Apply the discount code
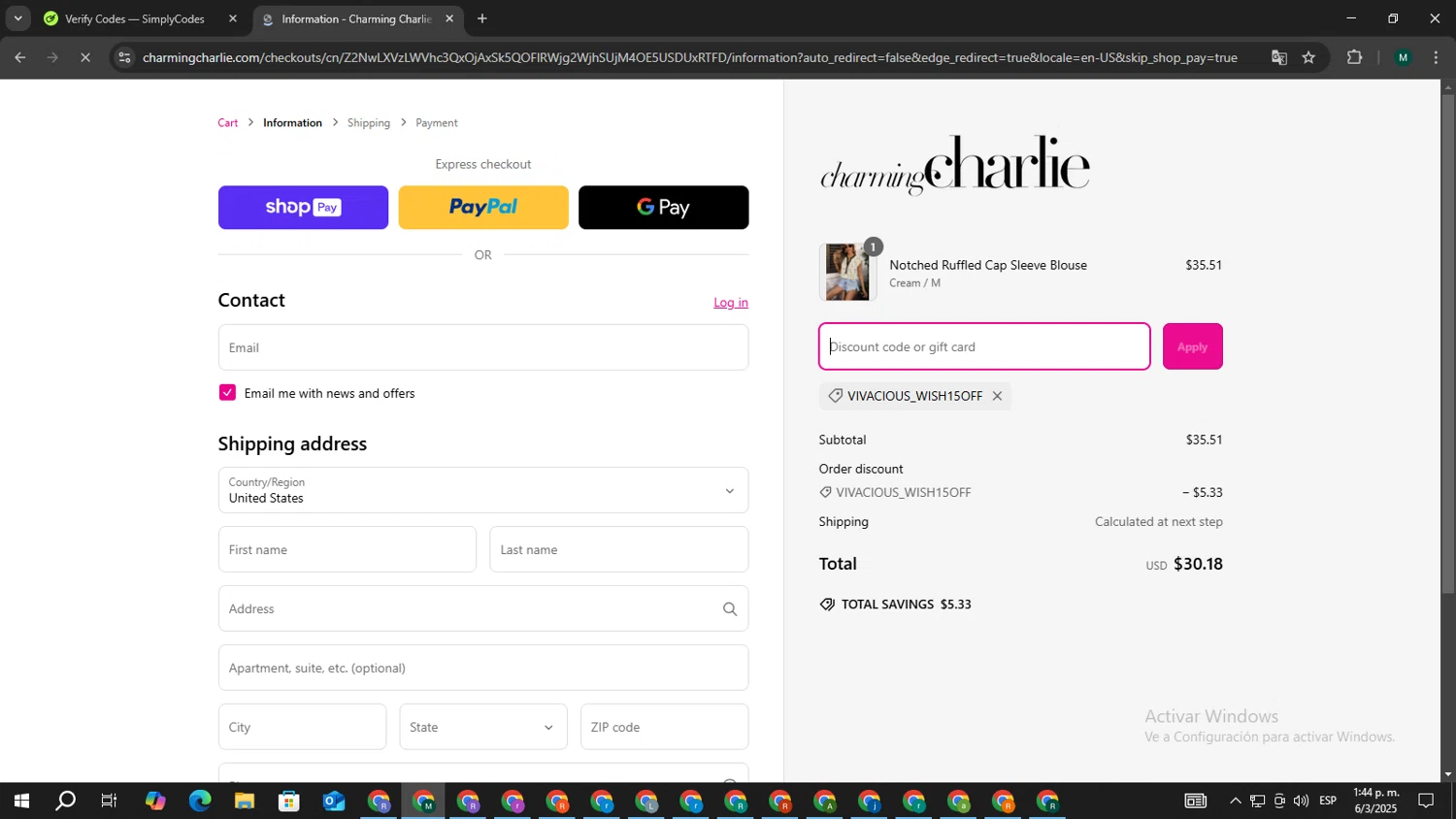Image resolution: width=1456 pixels, height=819 pixels. tap(1193, 346)
